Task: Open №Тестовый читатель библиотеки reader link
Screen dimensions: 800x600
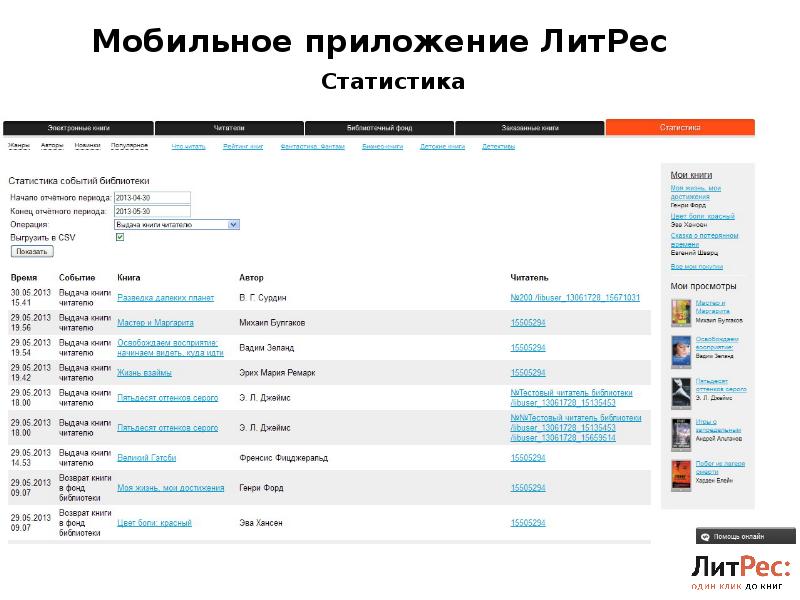Action: 571,398
